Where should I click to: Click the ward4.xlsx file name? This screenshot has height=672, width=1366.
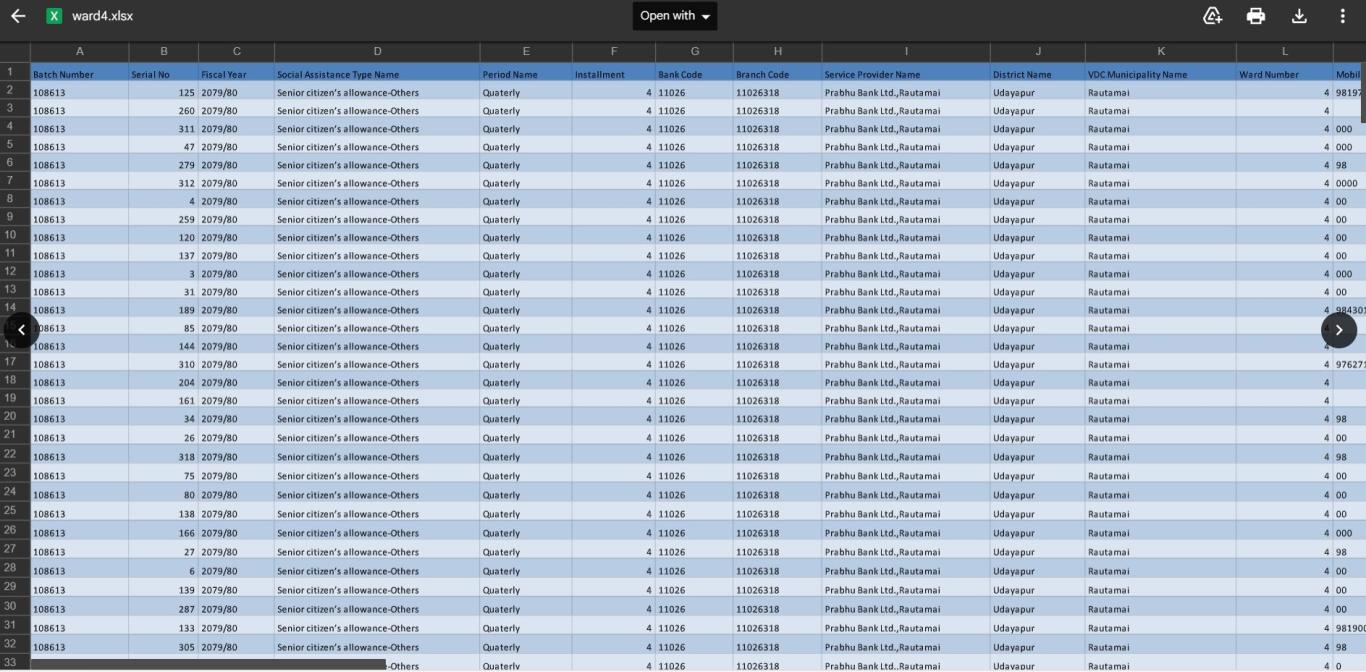102,16
